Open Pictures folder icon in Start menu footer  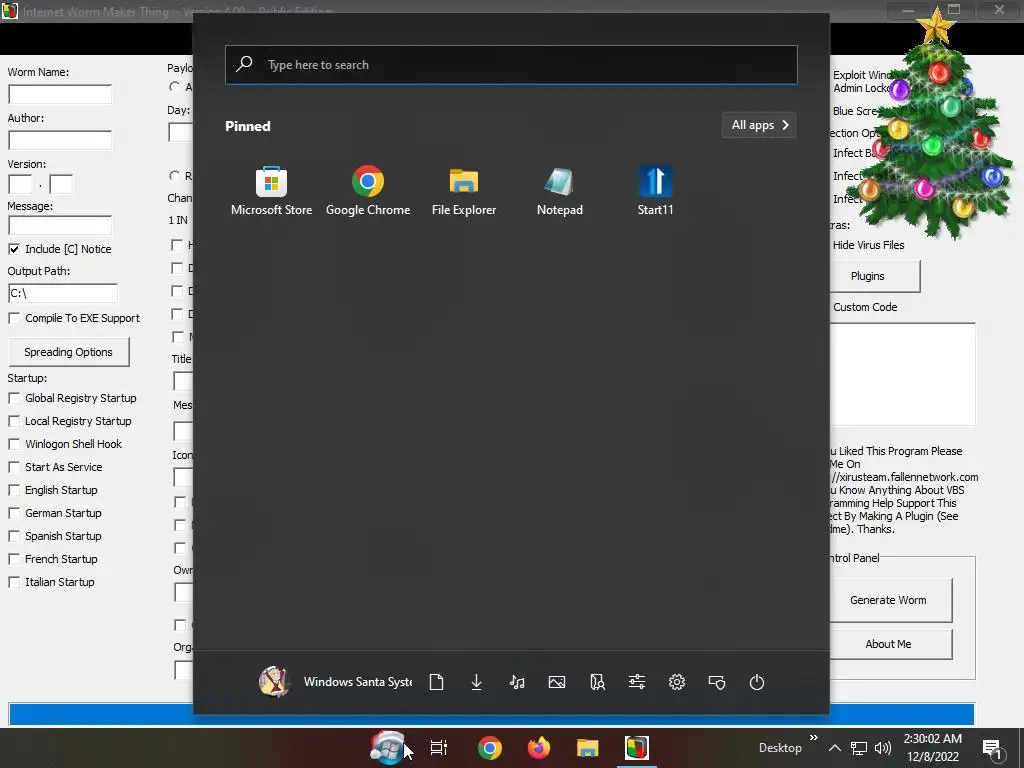click(x=557, y=682)
